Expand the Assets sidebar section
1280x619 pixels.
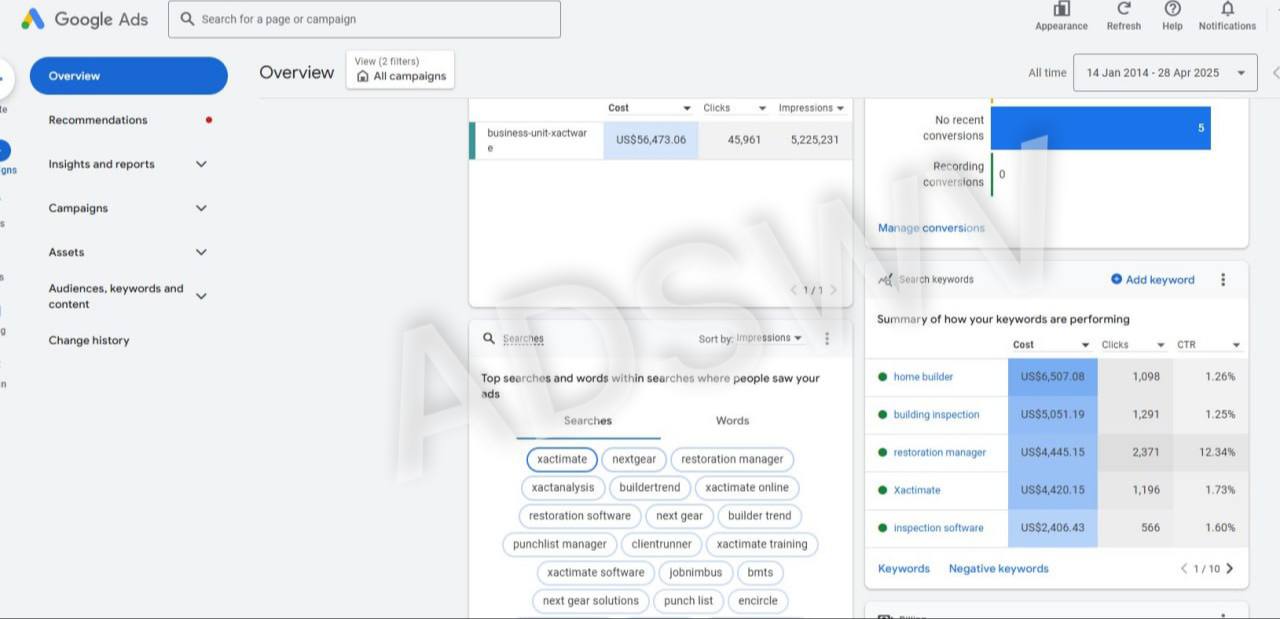[201, 252]
